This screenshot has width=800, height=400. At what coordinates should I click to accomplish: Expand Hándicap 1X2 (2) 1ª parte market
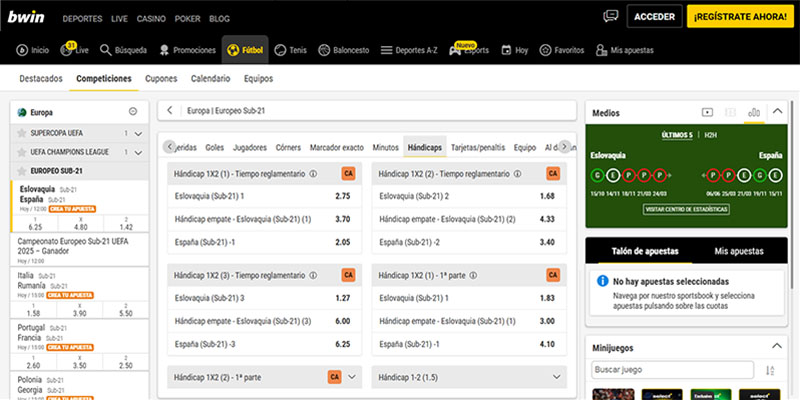coord(351,377)
